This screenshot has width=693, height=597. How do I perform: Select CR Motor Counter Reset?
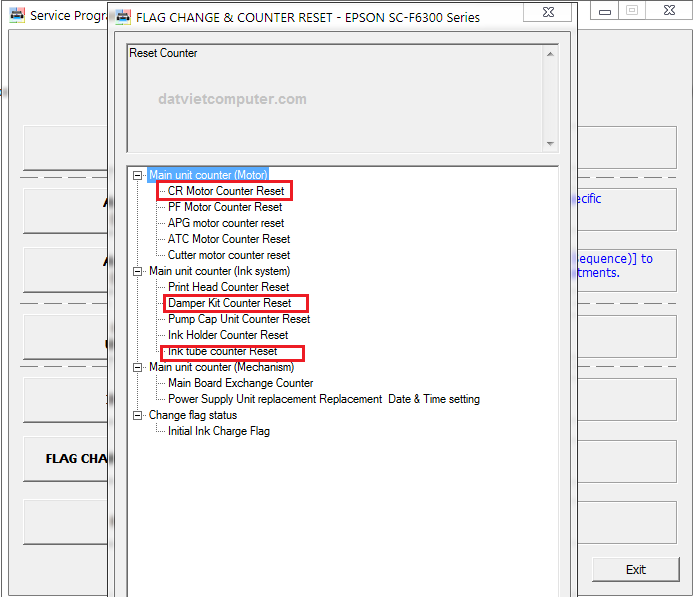[x=226, y=191]
